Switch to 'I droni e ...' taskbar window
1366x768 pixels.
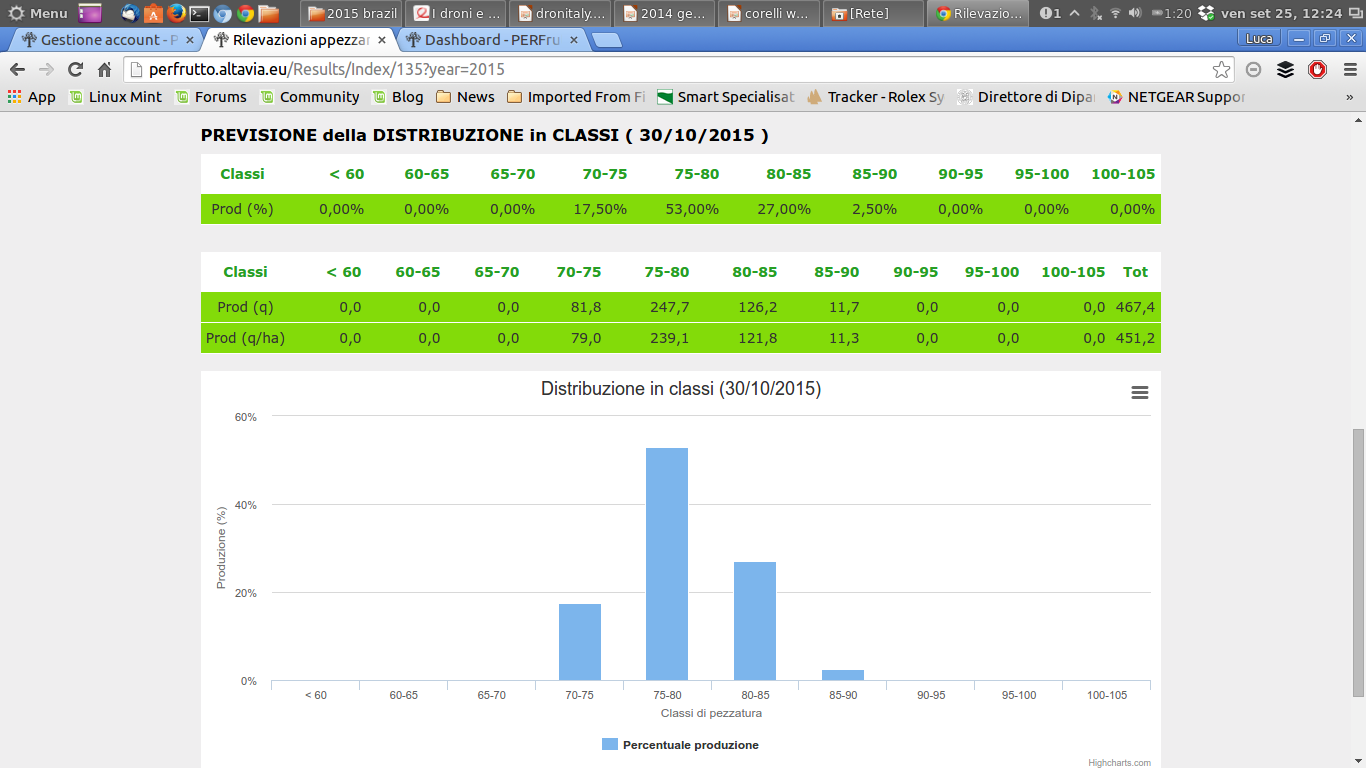pos(456,14)
